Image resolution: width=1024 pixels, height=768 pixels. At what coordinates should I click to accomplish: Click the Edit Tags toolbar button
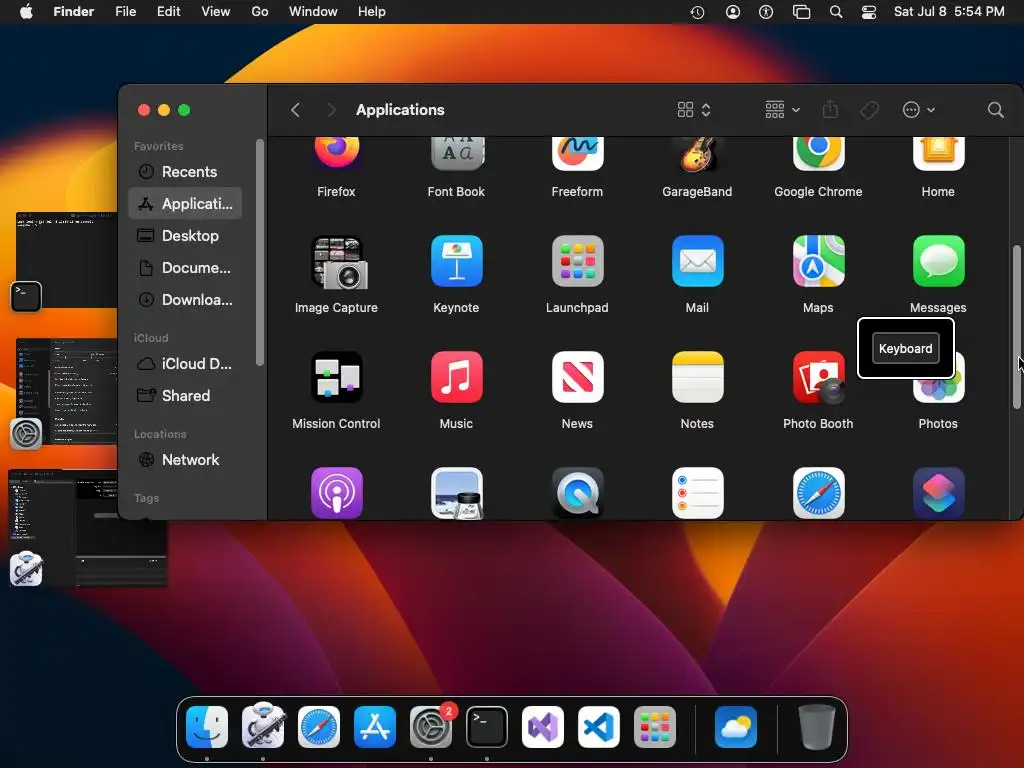(869, 110)
